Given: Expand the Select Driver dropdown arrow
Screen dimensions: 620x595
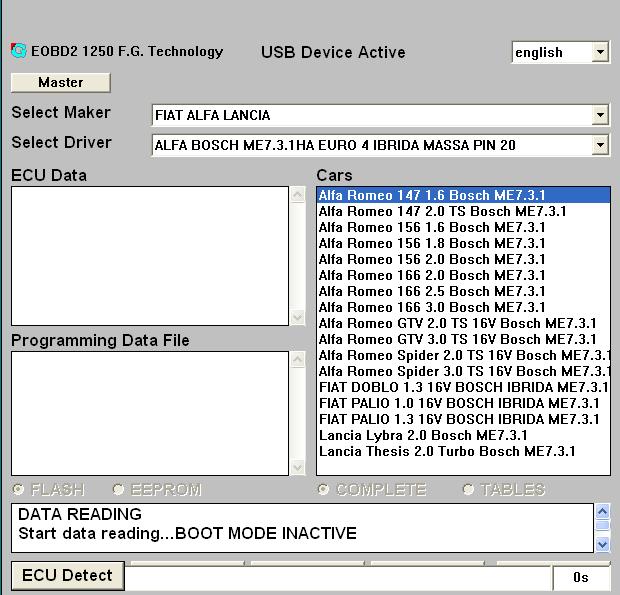Looking at the screenshot, I should (600, 145).
